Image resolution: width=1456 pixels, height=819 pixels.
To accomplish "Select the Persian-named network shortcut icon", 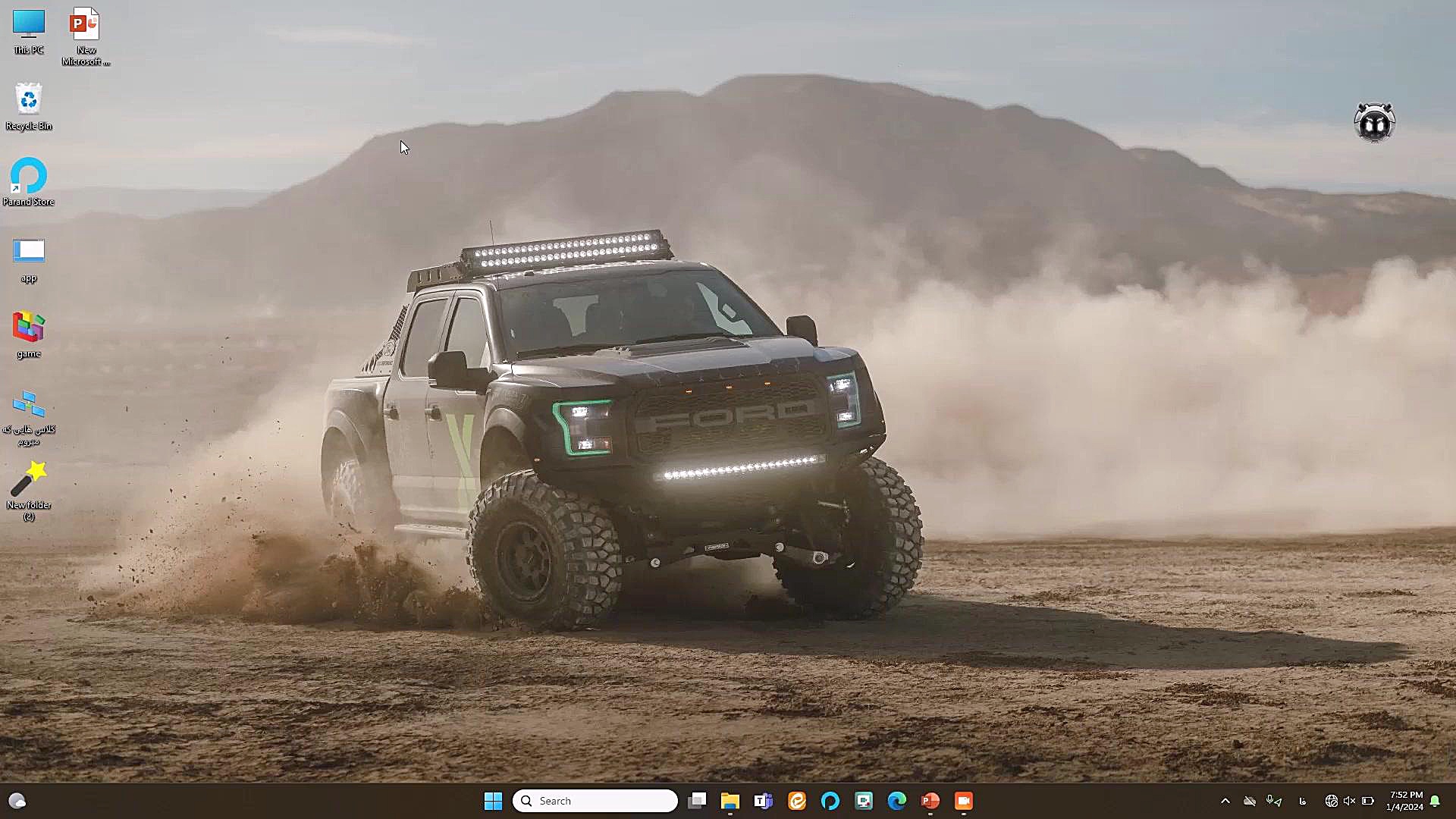I will [29, 417].
